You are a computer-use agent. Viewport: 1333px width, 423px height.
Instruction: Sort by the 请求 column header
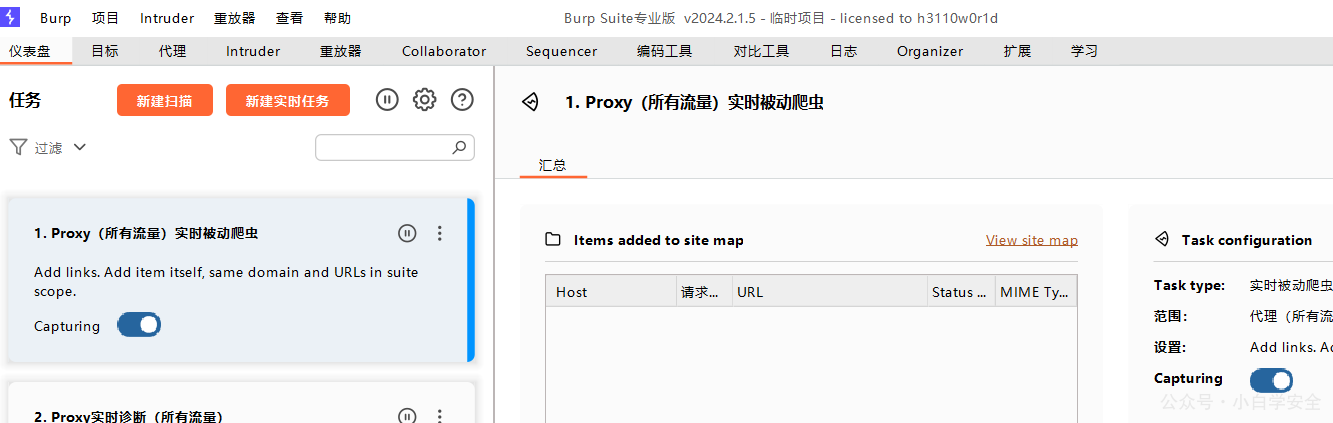(705, 291)
